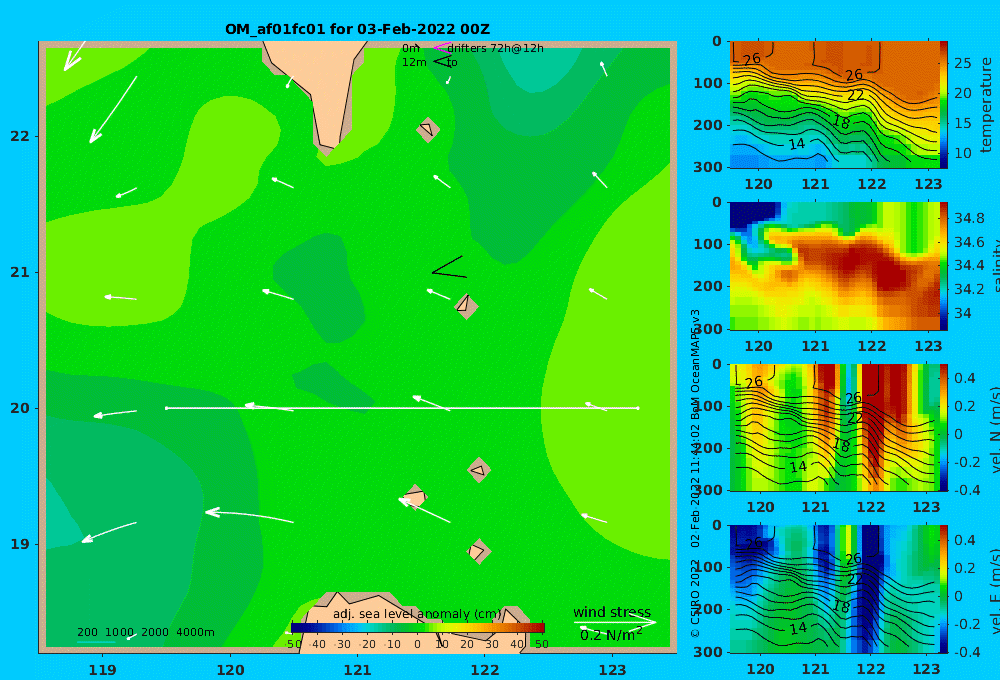1000x680 pixels.
Task: Click the vel. N color scale bar
Action: (x=944, y=427)
